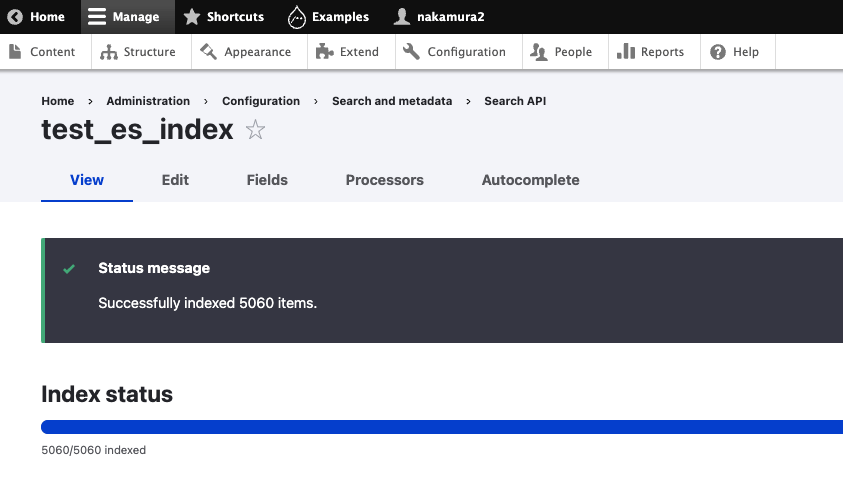This screenshot has width=843, height=482.
Task: Open the Appearance admin menu
Action: (249, 52)
